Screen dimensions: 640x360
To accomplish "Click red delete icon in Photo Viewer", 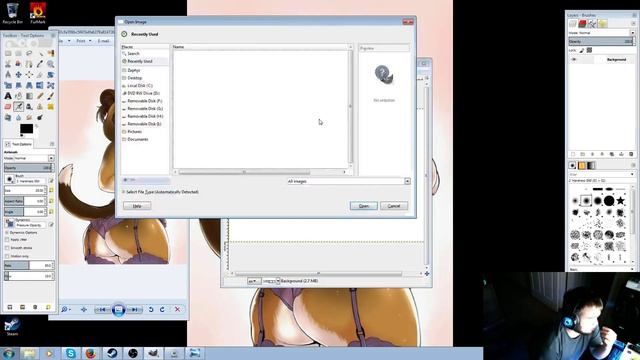I will (x=177, y=310).
